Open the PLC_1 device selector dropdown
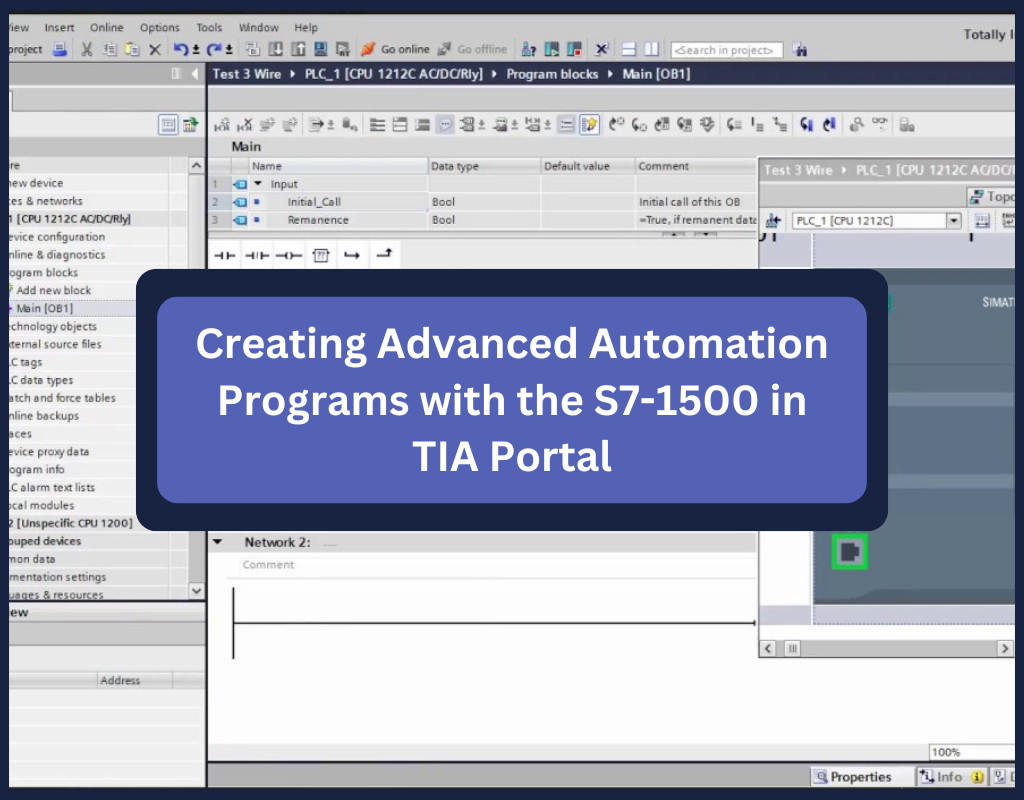Screen dimensions: 1024x800 953,221
